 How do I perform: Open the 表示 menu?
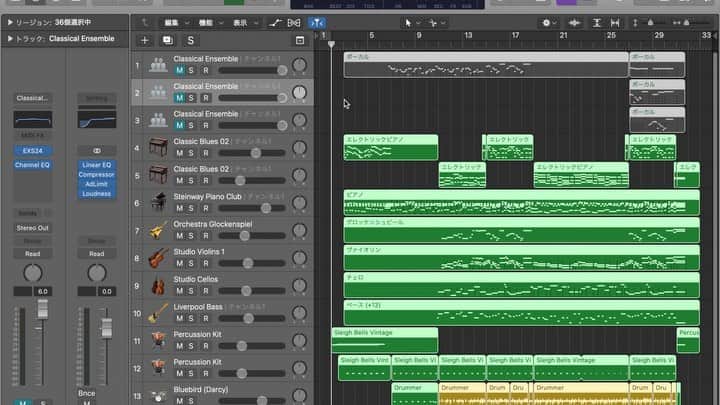pos(245,22)
